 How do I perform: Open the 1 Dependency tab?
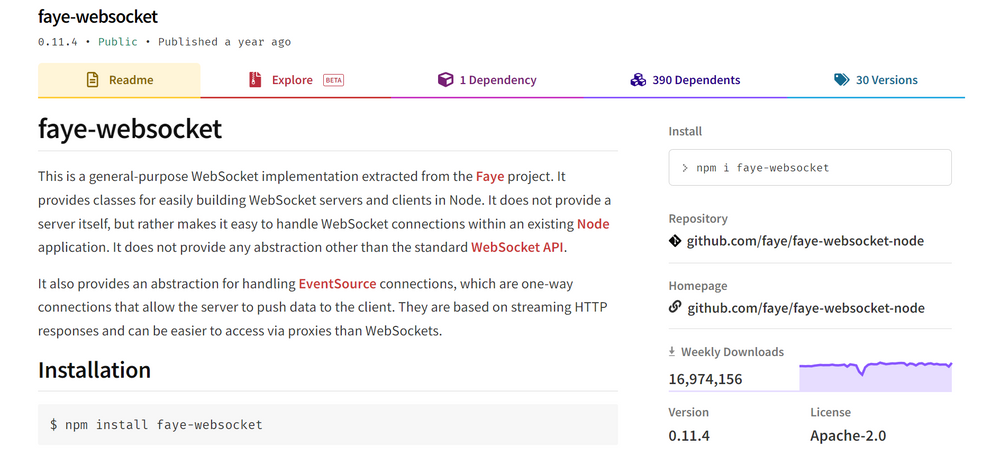tap(487, 80)
